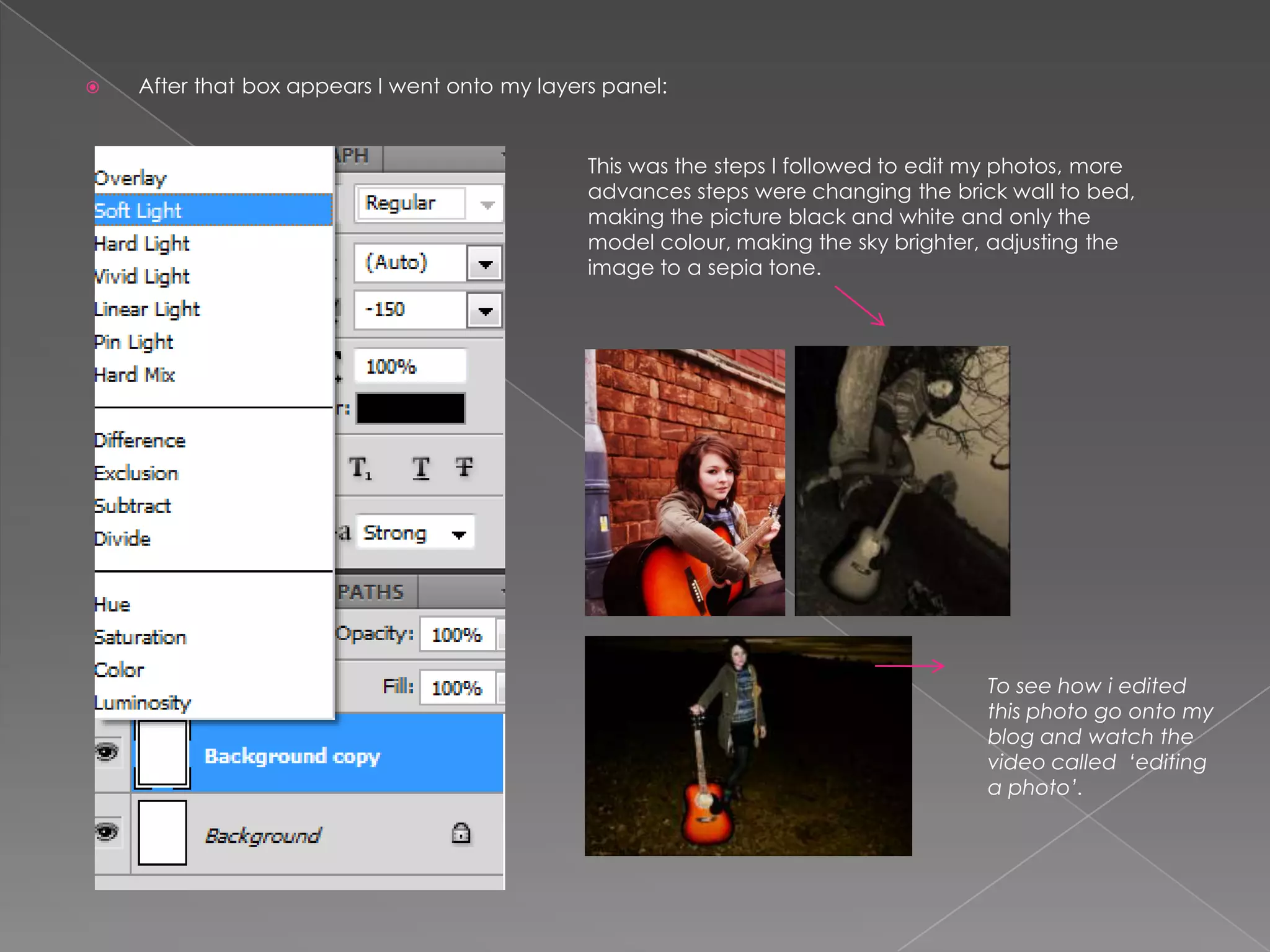Click the sepia guitar photo thumbnail
The image size is (1270, 952).
tap(902, 481)
